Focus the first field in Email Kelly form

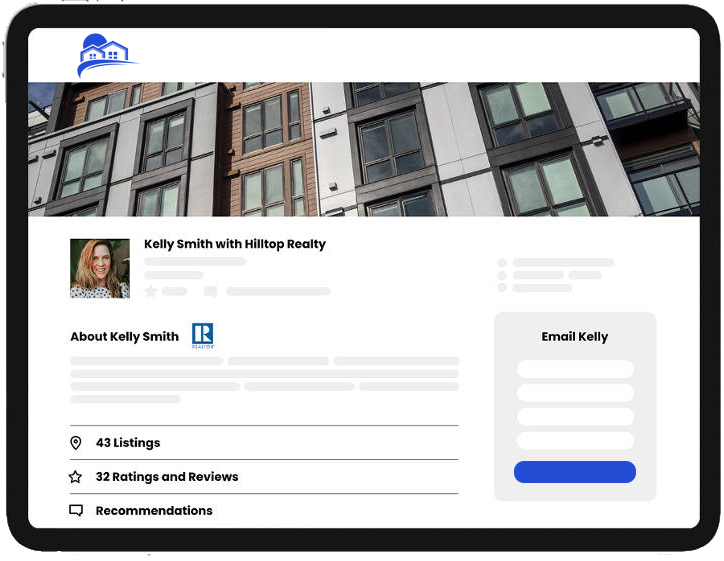point(575,369)
